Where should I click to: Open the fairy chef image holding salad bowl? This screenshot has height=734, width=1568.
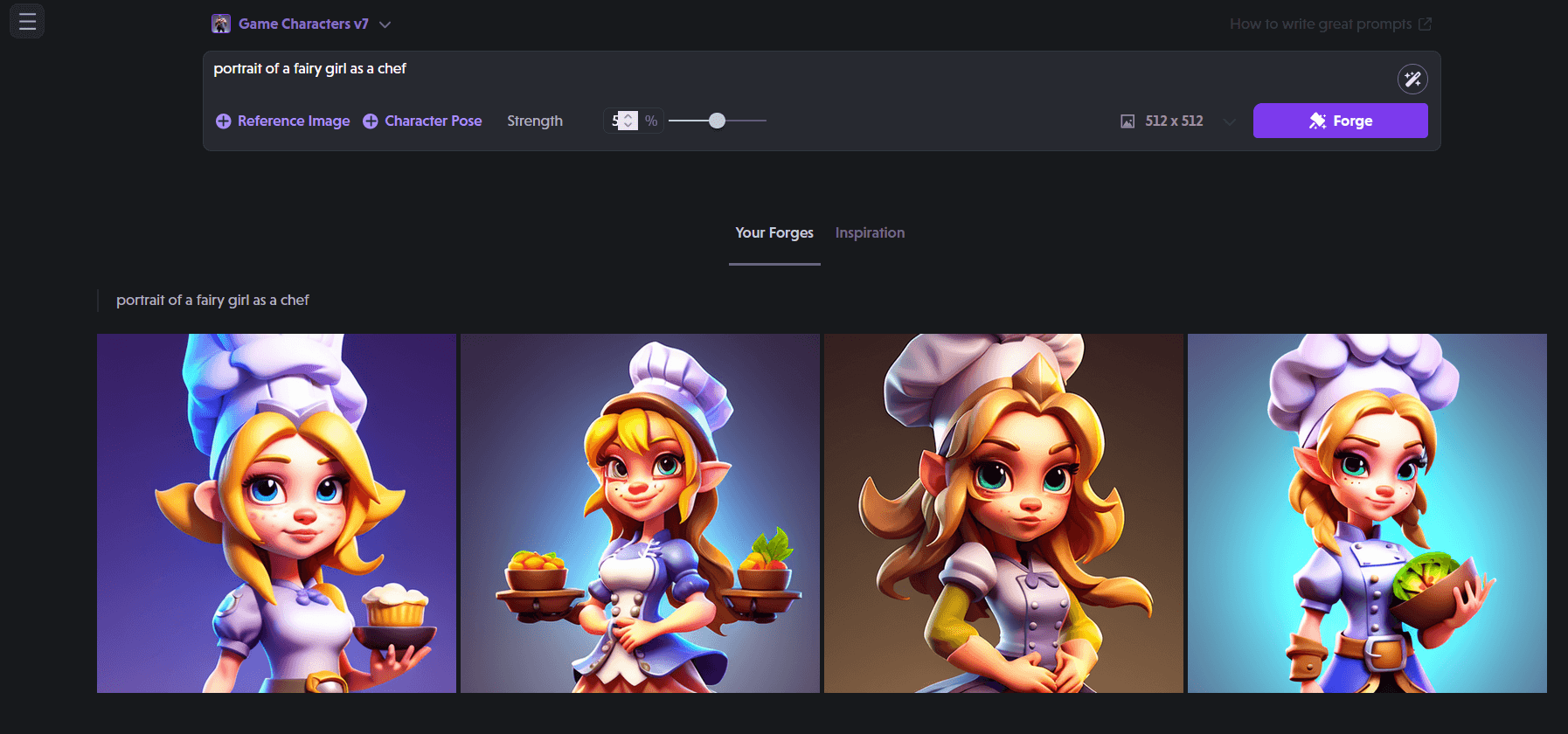tap(1367, 513)
